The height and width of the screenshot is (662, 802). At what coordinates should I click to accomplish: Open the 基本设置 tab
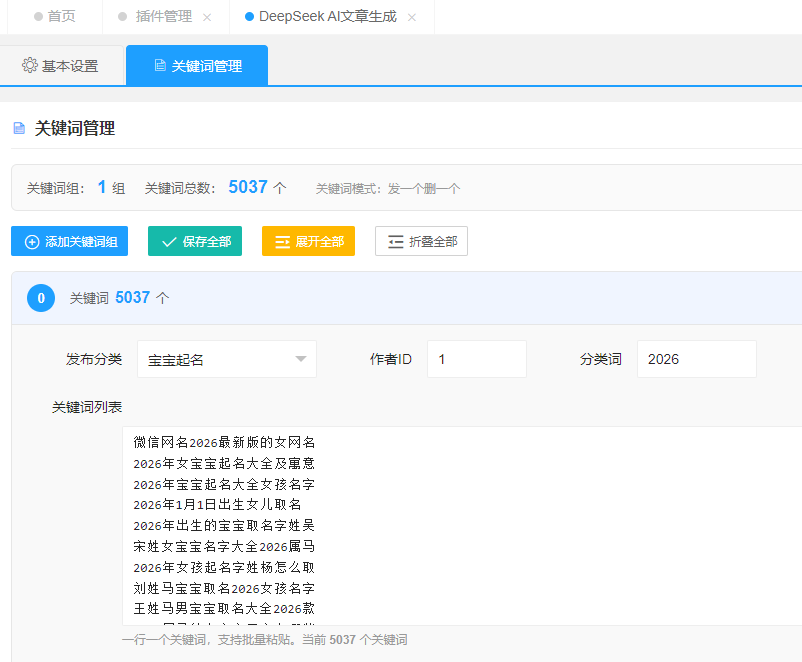pyautogui.click(x=62, y=66)
